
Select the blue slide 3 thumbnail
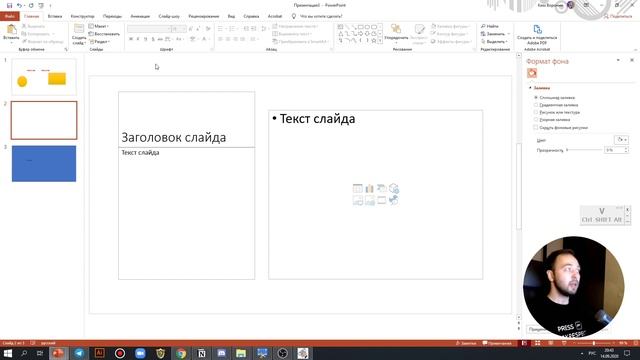pos(44,163)
